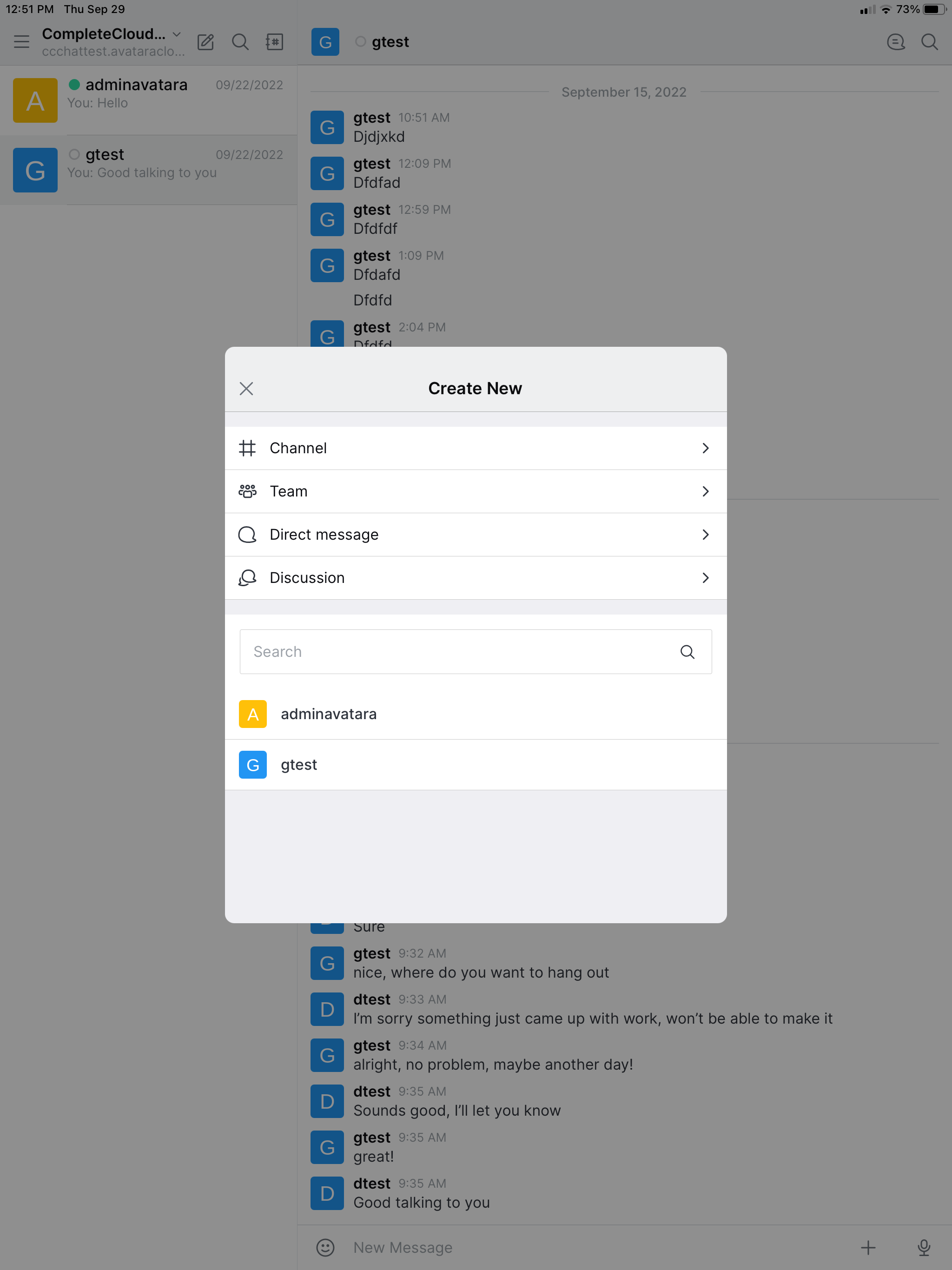The height and width of the screenshot is (1270, 952).
Task: Tap gtest blue avatar in dialog
Action: tap(252, 765)
